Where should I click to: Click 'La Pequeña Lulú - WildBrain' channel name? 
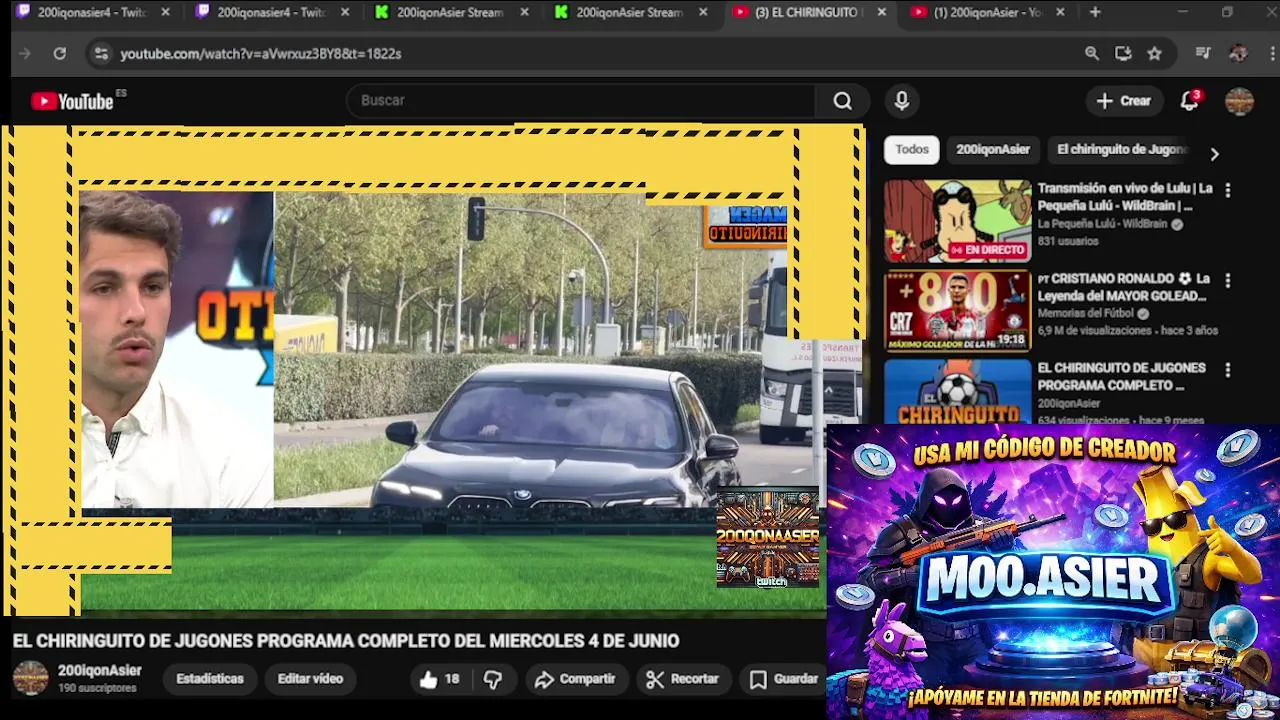click(x=1102, y=224)
